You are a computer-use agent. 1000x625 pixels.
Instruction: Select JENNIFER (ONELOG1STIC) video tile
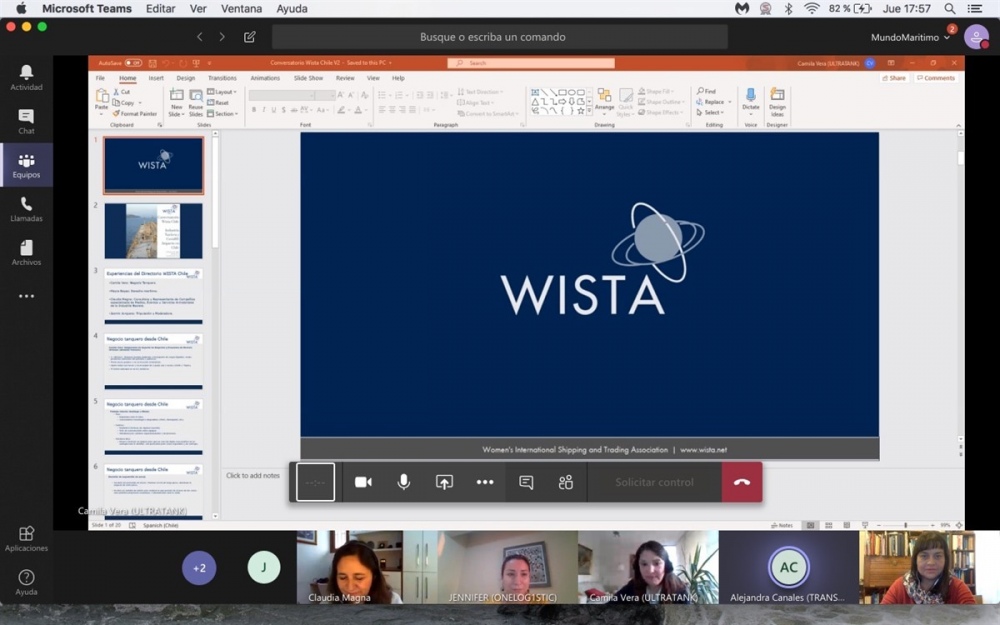(508, 567)
